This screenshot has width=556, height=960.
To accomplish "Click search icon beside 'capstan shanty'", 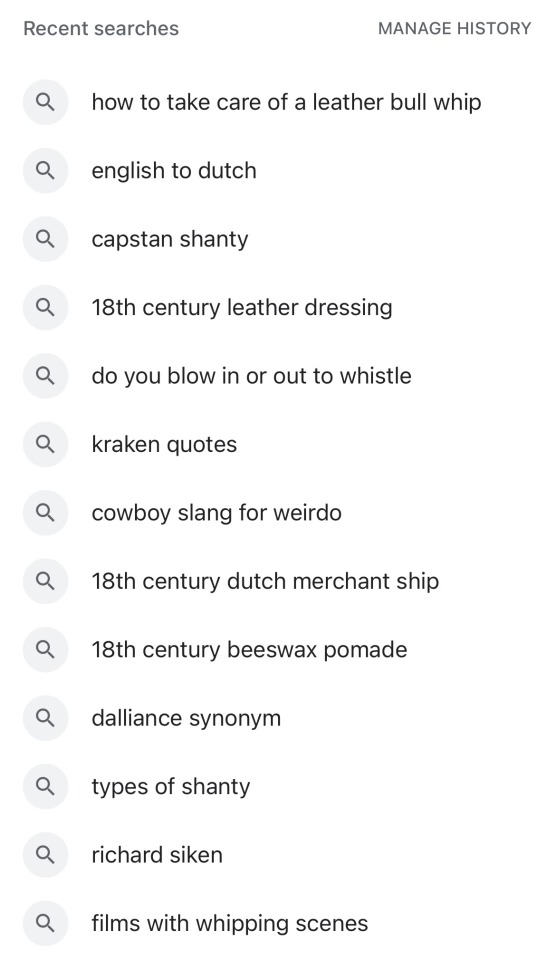I will pyautogui.click(x=45, y=239).
